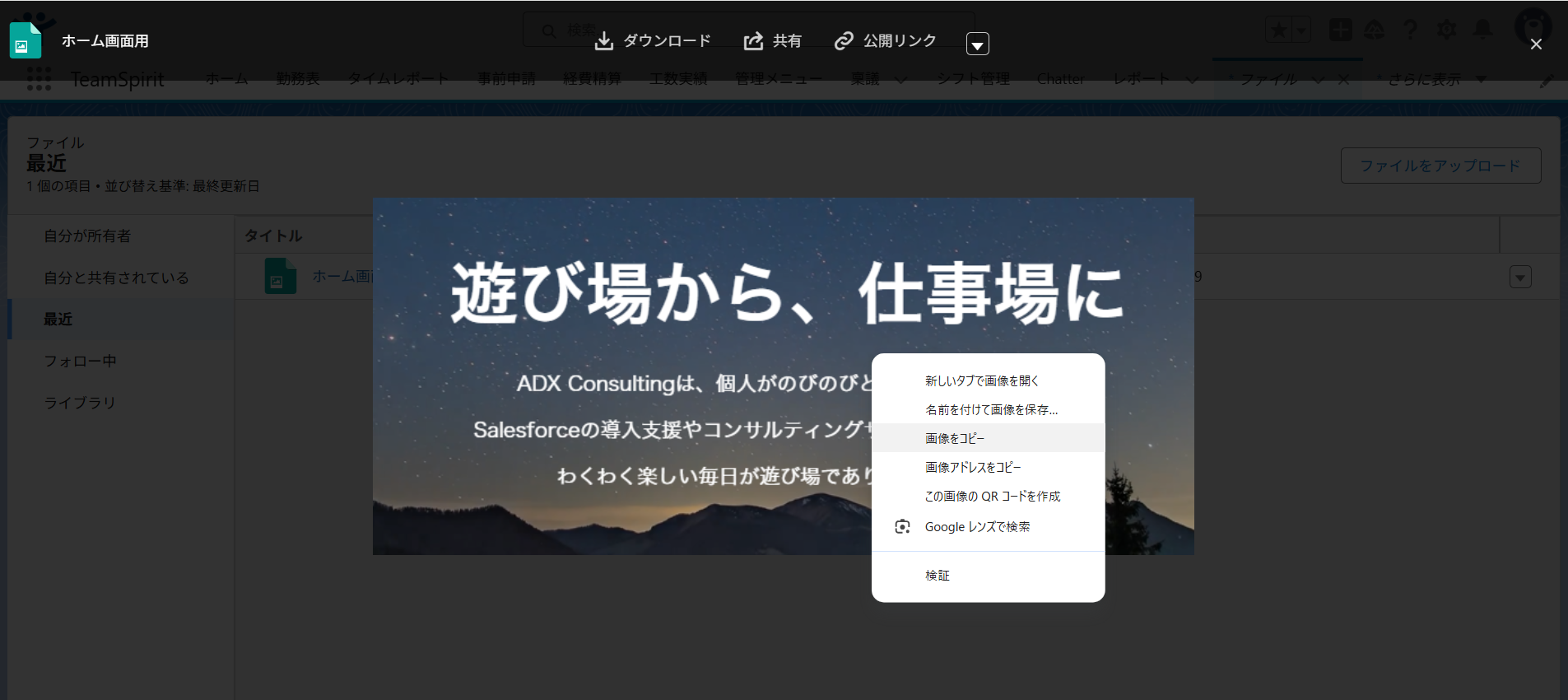Open the 管理メニュー navigation tab
The width and height of the screenshot is (1568, 700).
[x=779, y=79]
